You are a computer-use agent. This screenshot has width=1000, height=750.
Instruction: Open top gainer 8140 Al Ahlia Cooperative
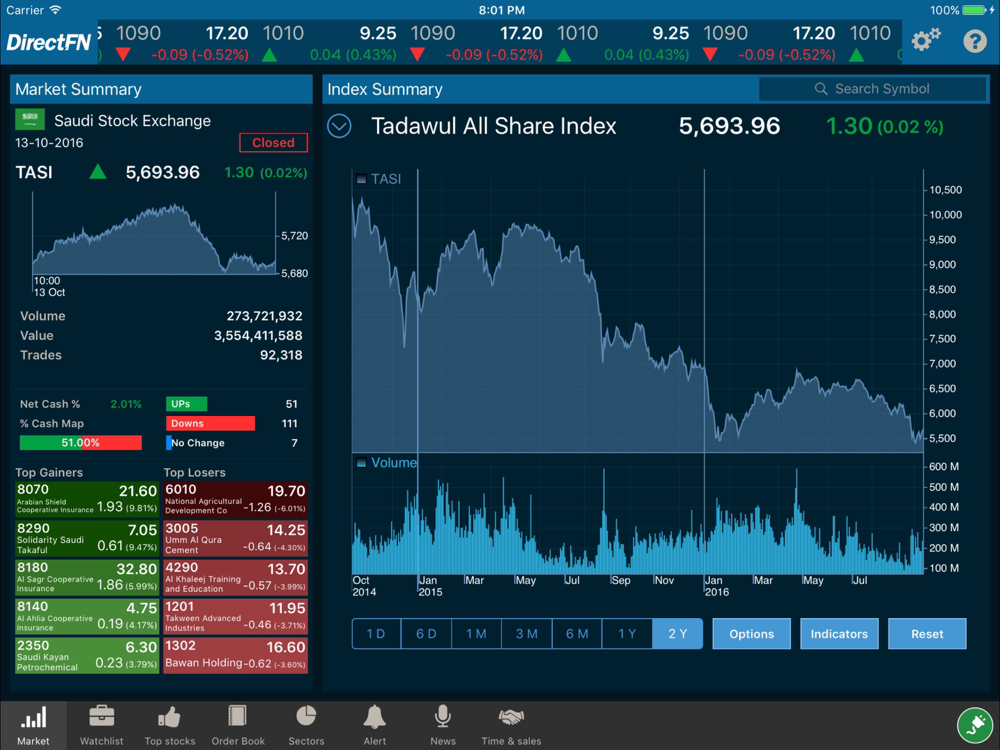87,616
